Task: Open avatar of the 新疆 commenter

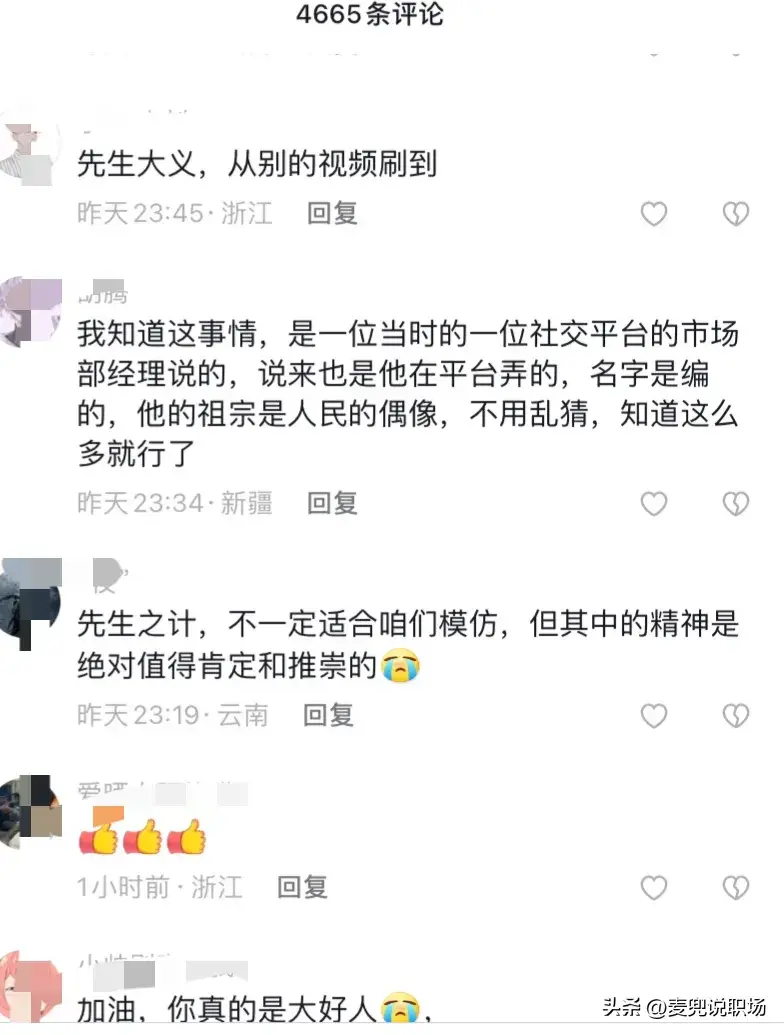Action: point(30,311)
